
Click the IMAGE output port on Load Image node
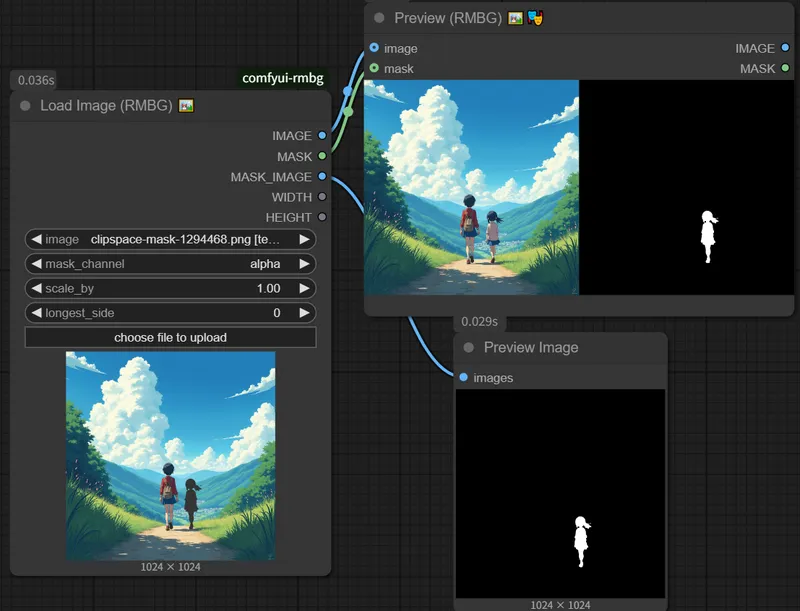click(x=322, y=136)
